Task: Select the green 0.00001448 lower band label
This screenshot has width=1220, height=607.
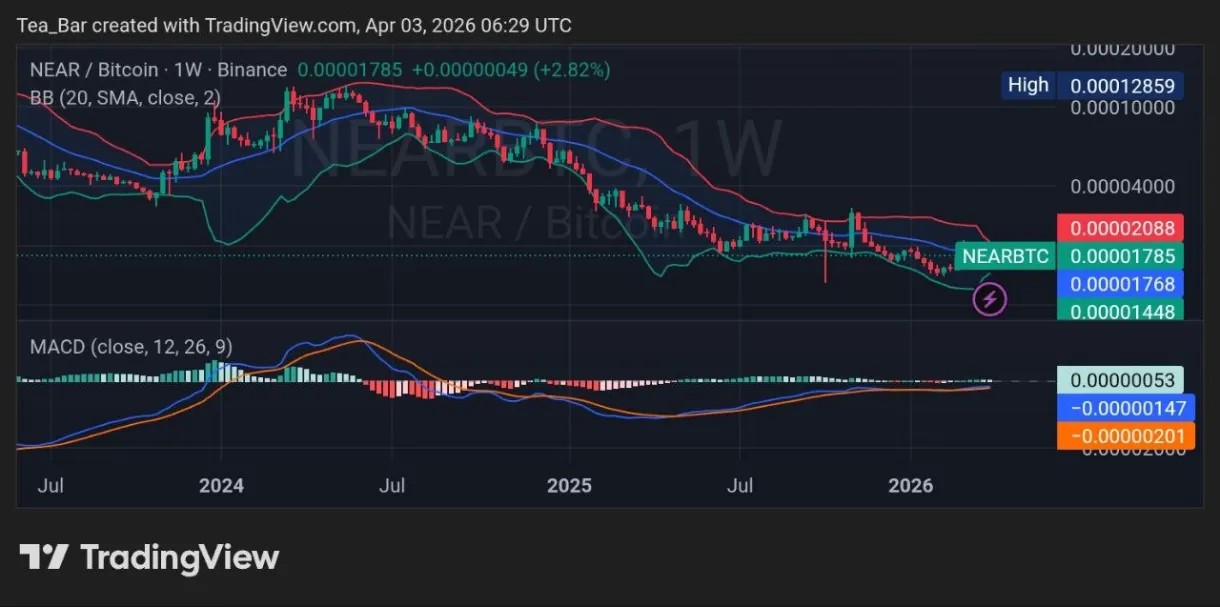Action: 1120,310
